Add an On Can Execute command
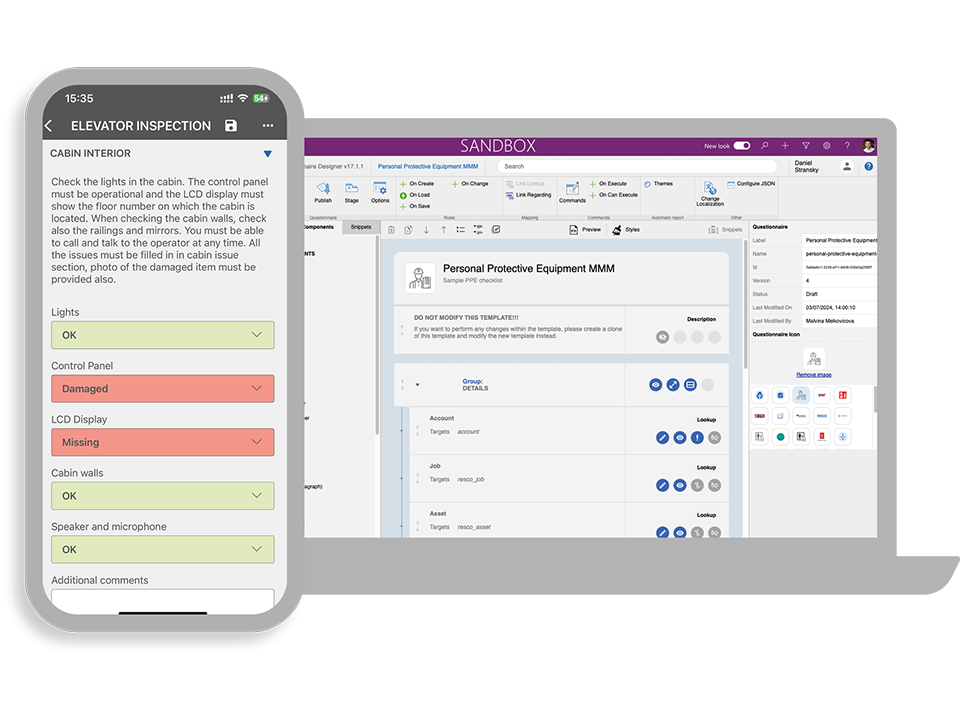This screenshot has width=960, height=720. (x=613, y=195)
